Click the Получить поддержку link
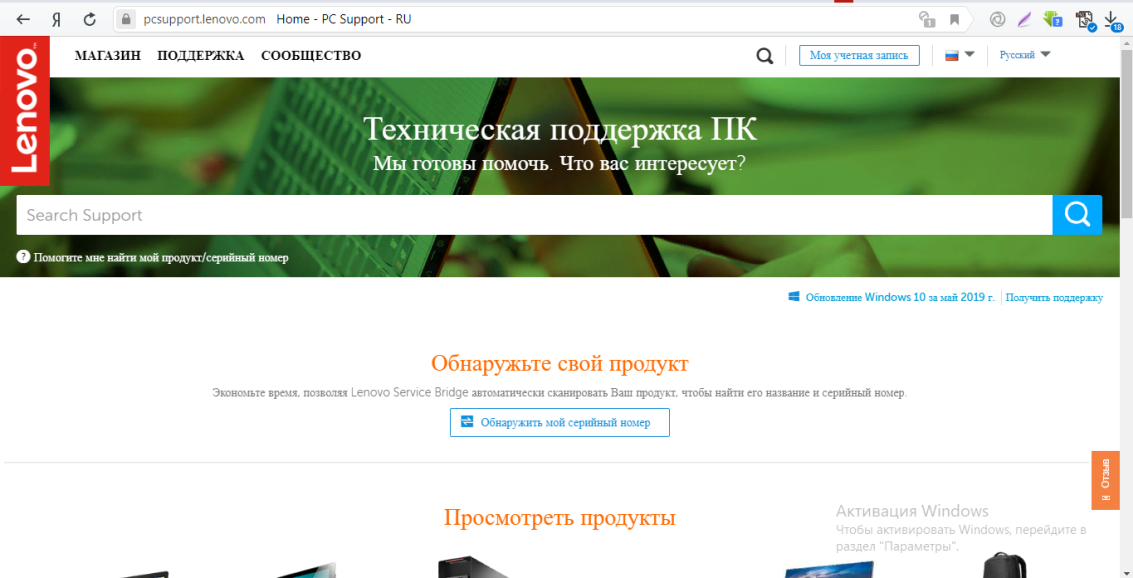 [1054, 297]
